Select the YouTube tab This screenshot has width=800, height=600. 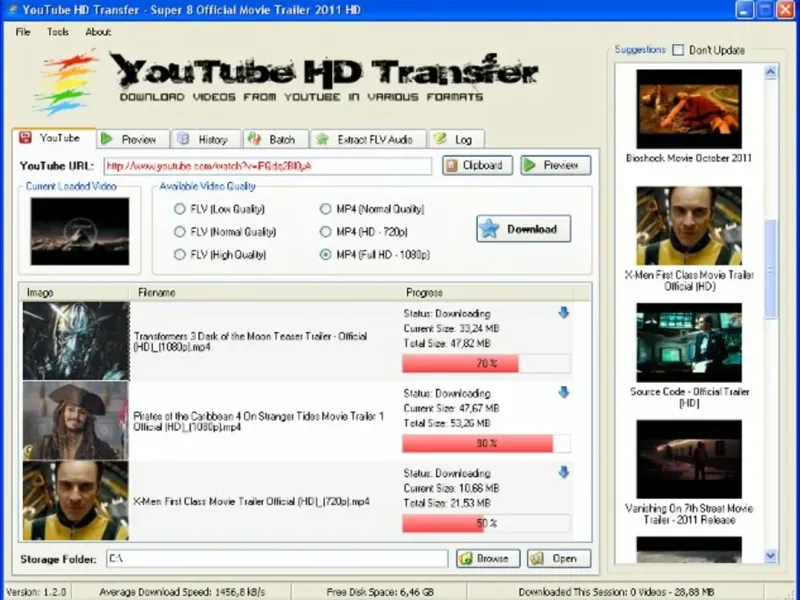click(x=54, y=138)
